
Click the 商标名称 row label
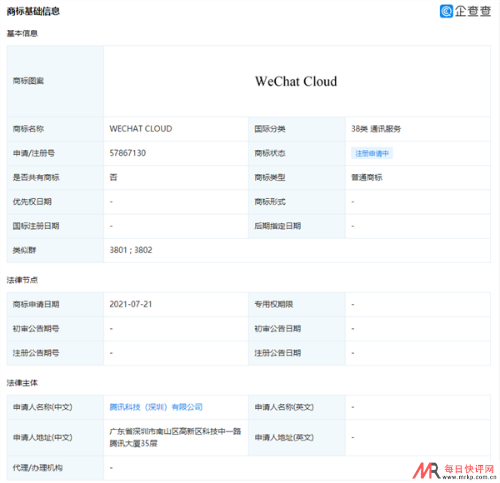(28, 129)
